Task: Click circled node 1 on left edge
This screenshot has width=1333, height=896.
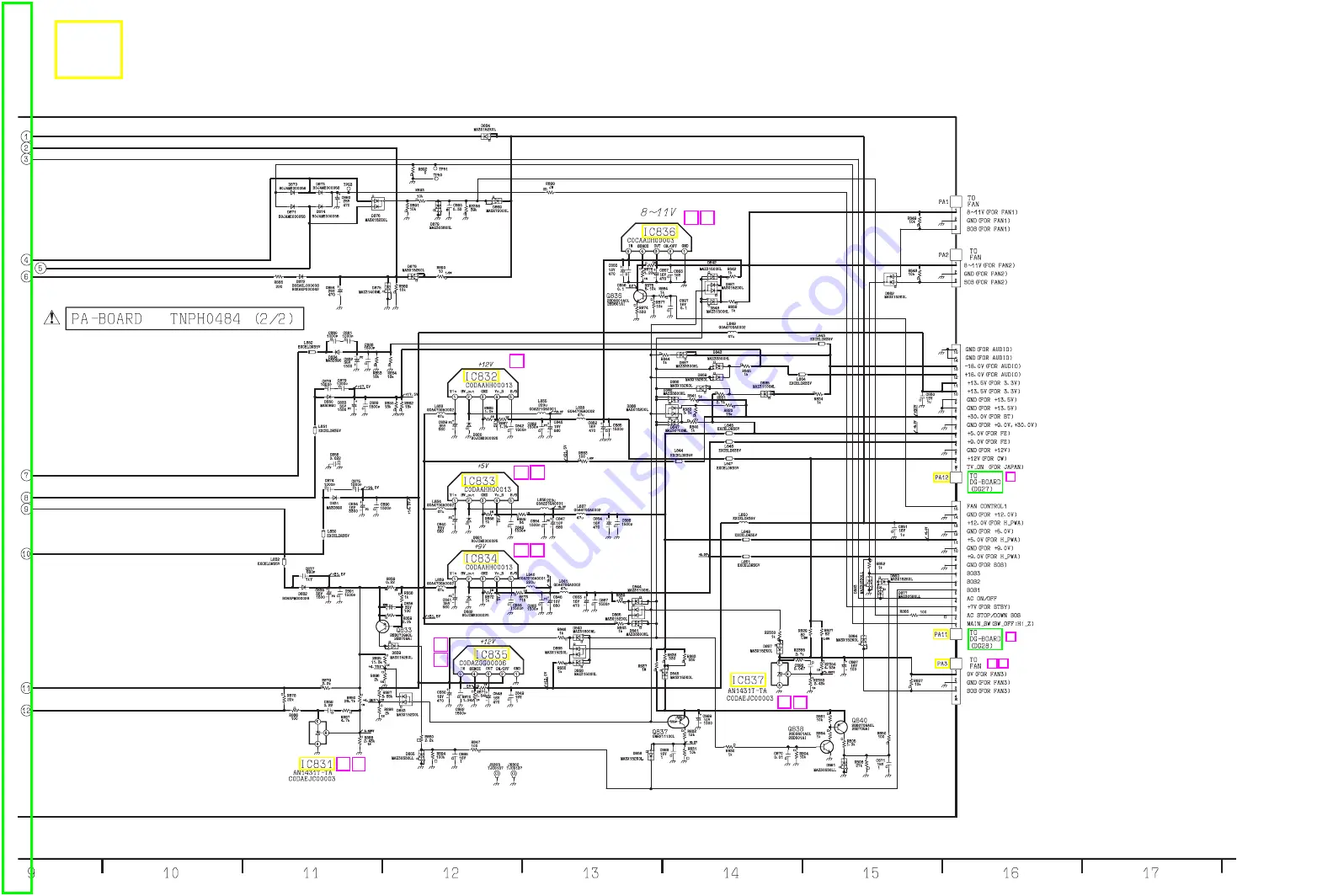Action: (x=26, y=136)
